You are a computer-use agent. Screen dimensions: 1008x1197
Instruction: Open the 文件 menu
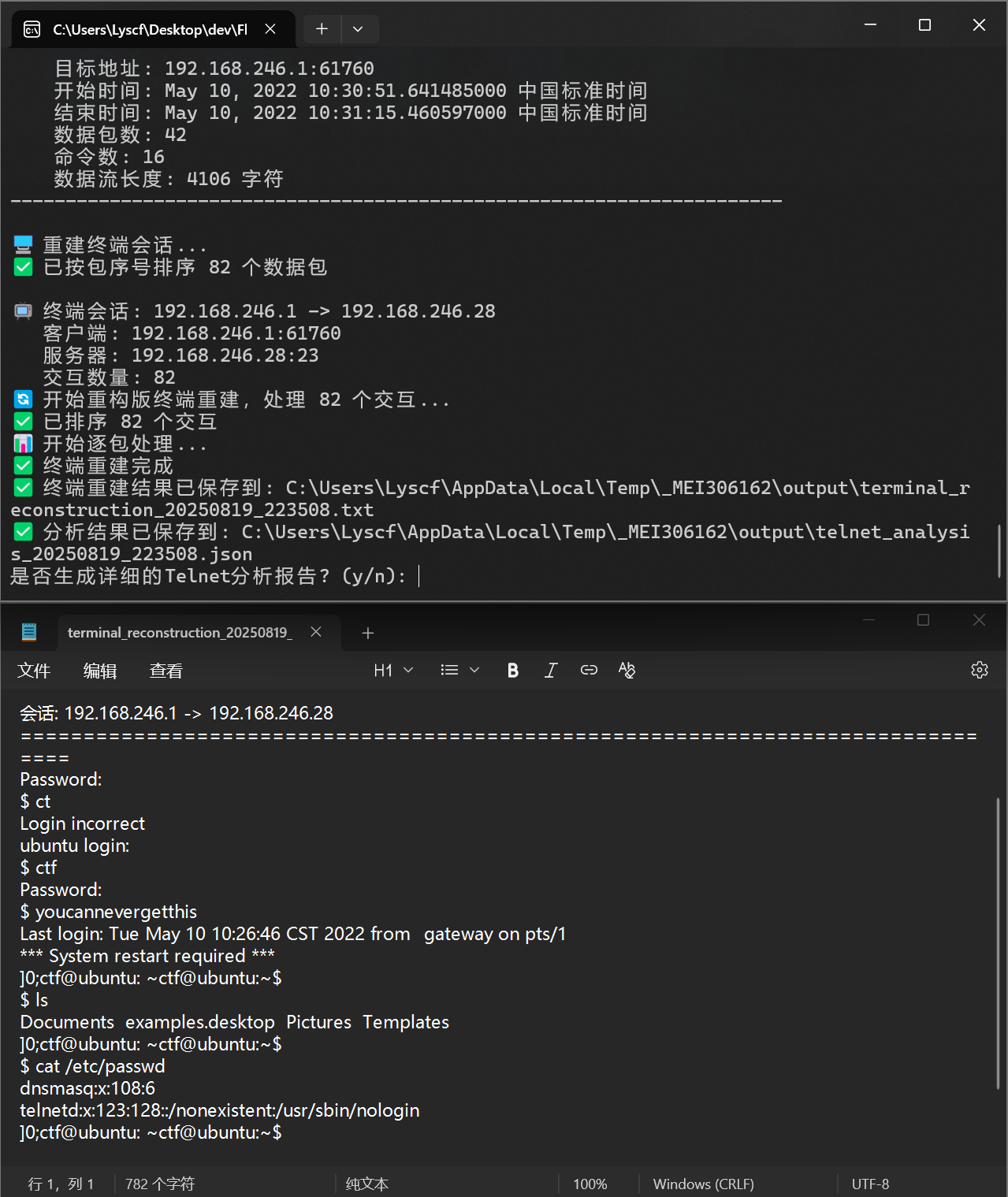click(x=34, y=671)
